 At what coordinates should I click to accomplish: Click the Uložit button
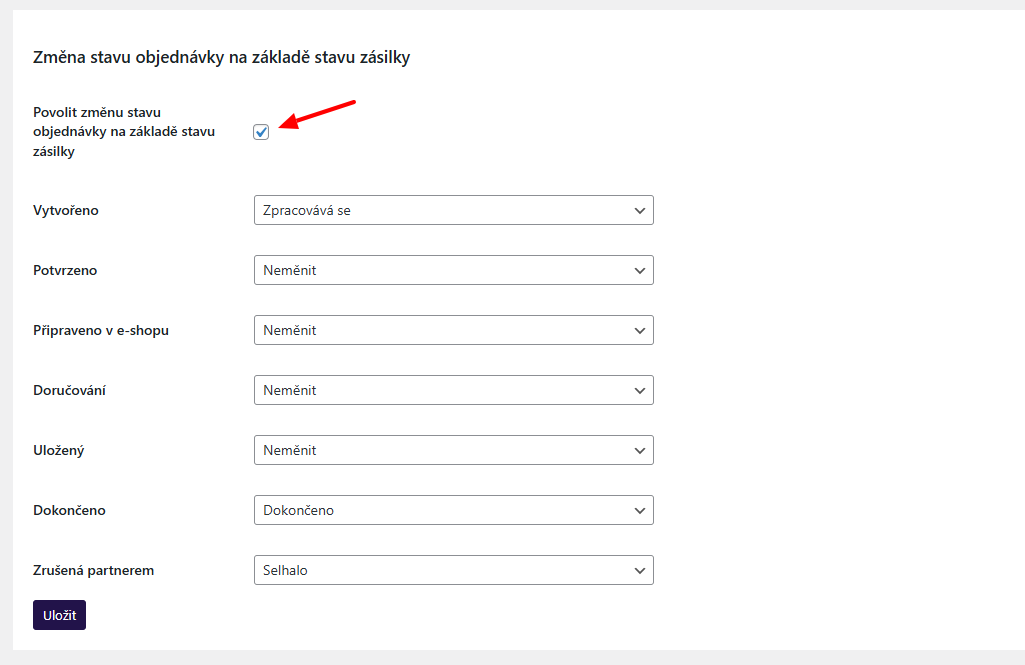tap(59, 615)
